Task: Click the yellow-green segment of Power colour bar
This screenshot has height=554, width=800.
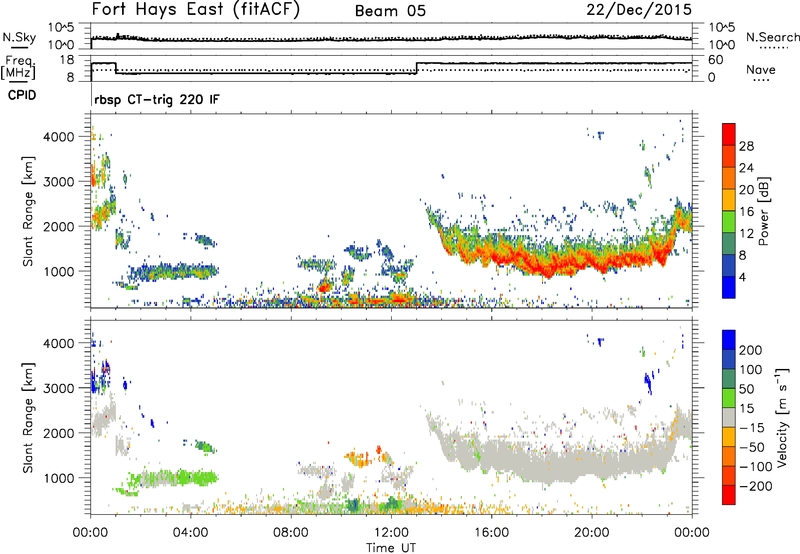Action: click(x=729, y=222)
